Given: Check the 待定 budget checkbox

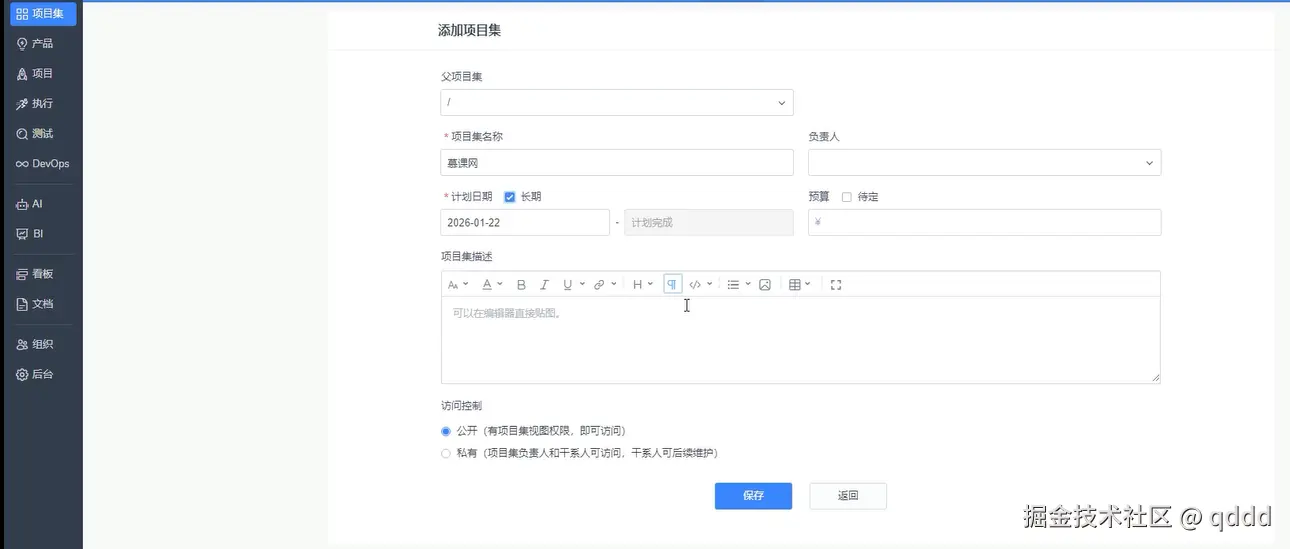Looking at the screenshot, I should (847, 197).
